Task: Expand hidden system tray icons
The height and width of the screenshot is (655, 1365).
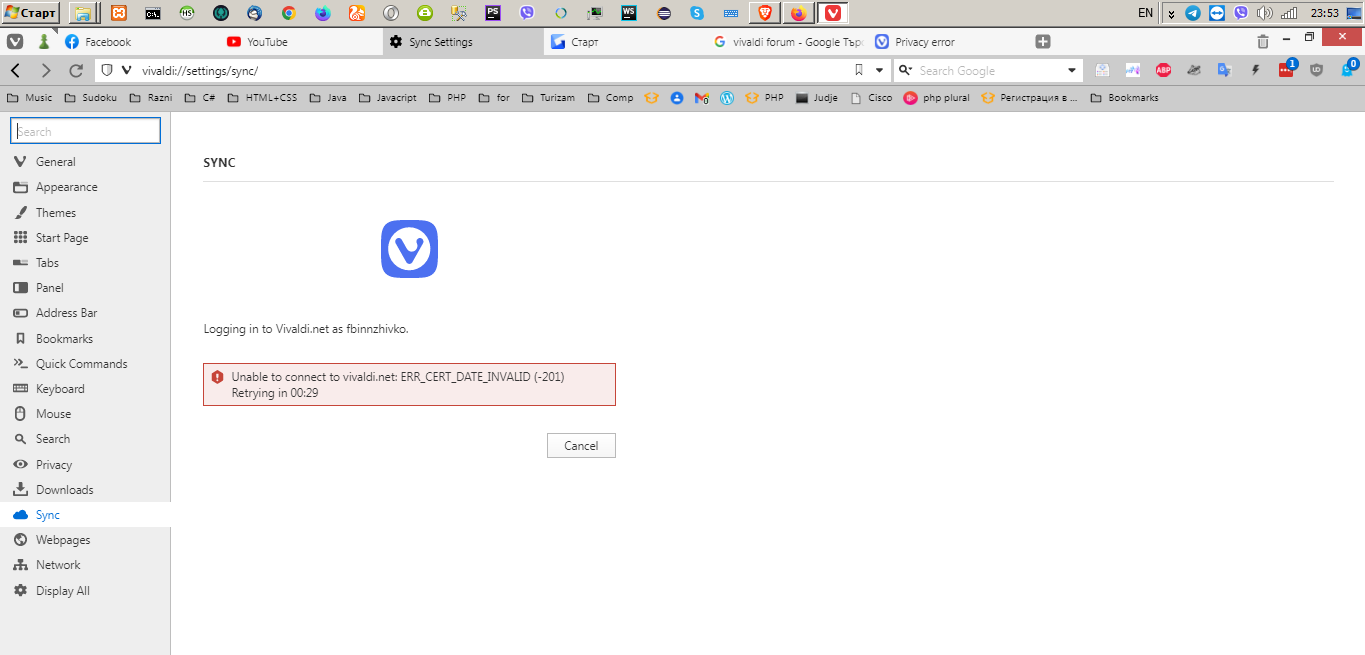Action: point(1172,13)
